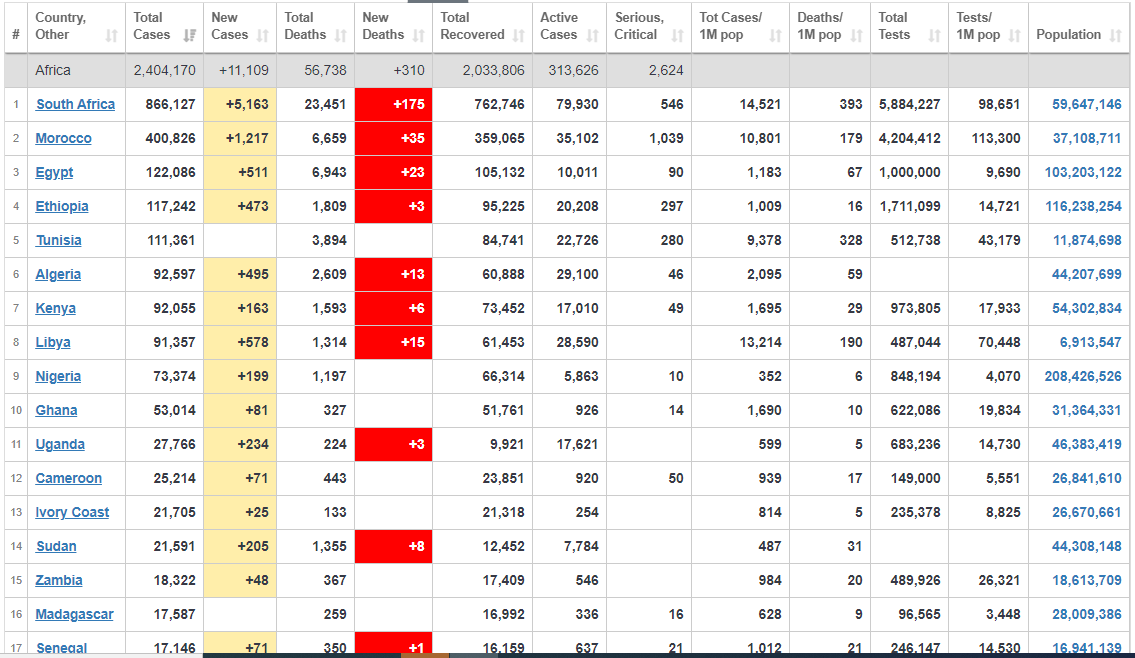Select the Country, Other column header
Viewport: 1135px width, 658px height.
point(61,26)
